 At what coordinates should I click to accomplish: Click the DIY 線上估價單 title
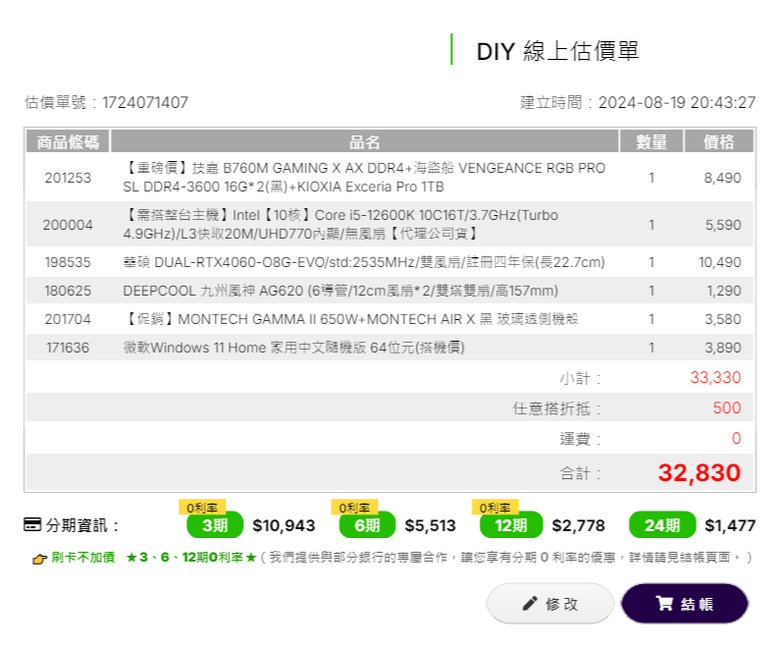tap(558, 51)
